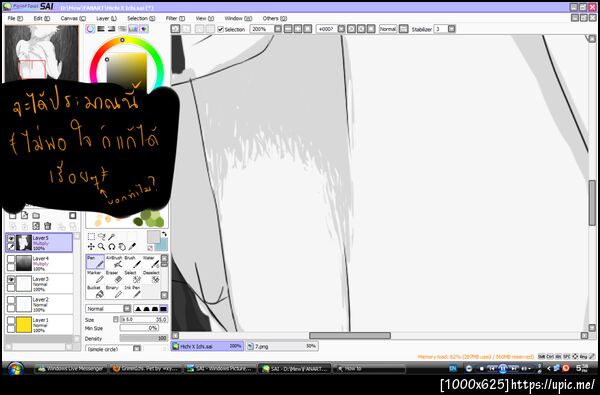Screen dimensions: 600x395
Task: Select the Pen tool
Action: (95, 262)
